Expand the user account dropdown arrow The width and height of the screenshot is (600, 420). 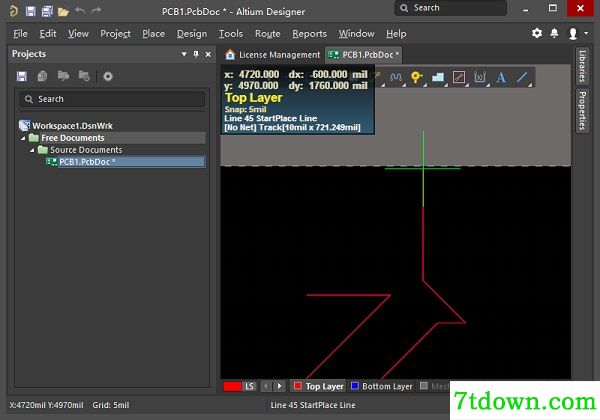pos(586,33)
